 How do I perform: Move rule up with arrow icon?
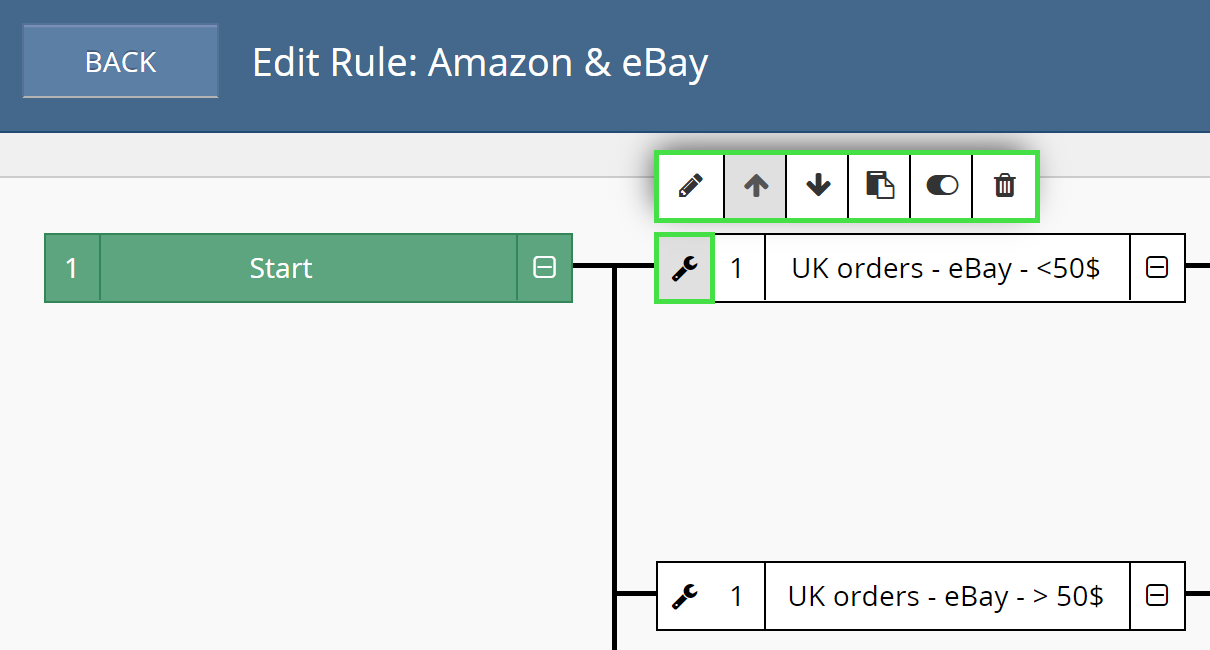click(756, 186)
